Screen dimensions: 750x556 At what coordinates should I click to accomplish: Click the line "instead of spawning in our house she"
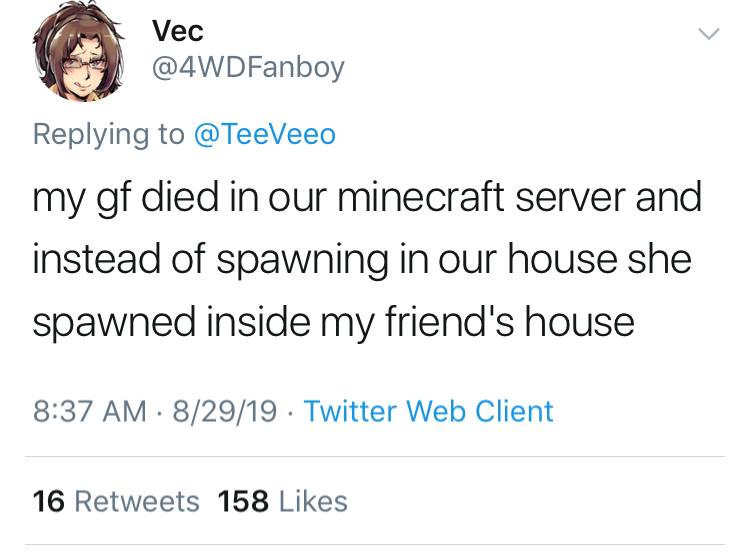[x=361, y=259]
